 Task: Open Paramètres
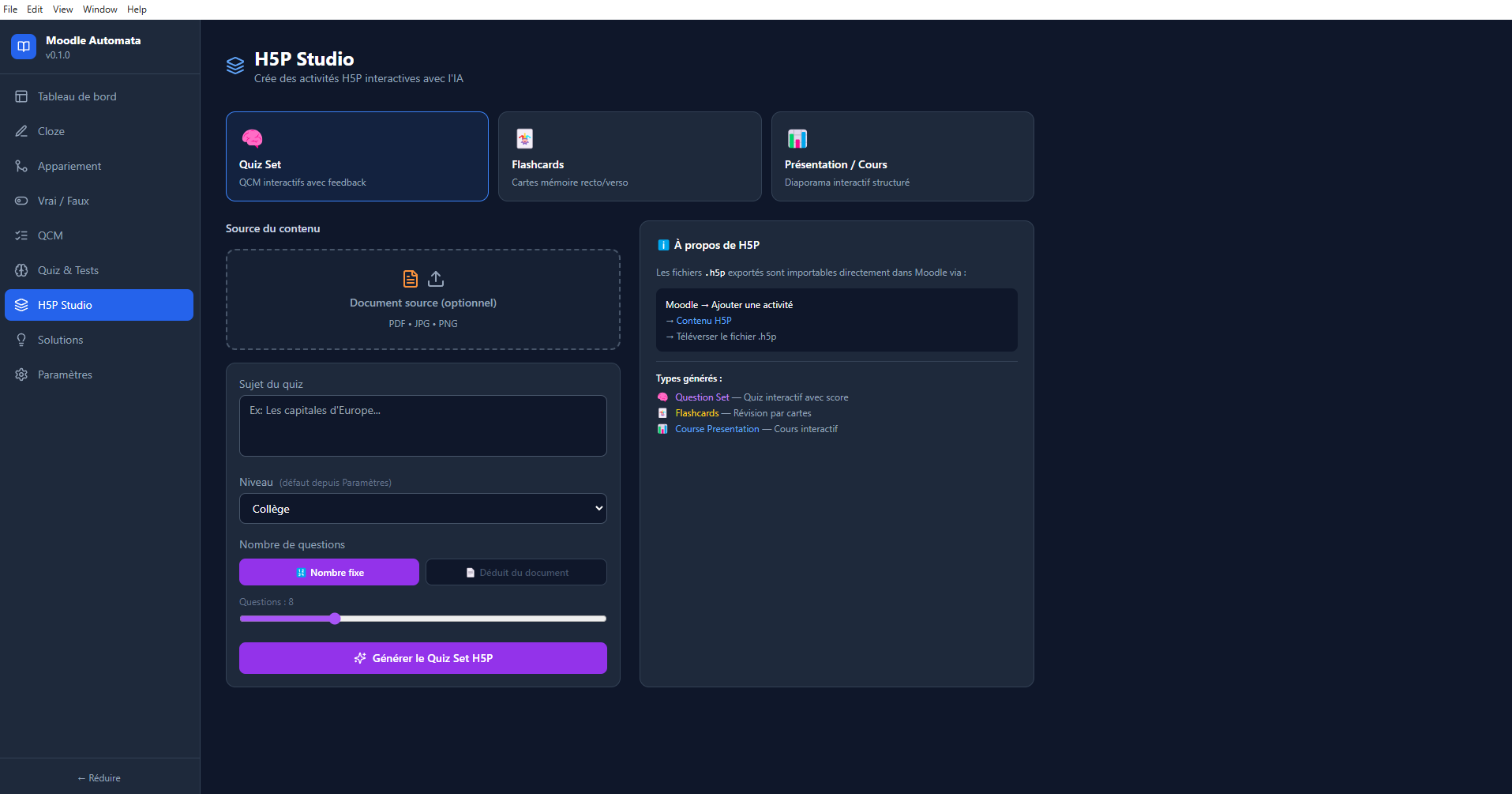(99, 374)
